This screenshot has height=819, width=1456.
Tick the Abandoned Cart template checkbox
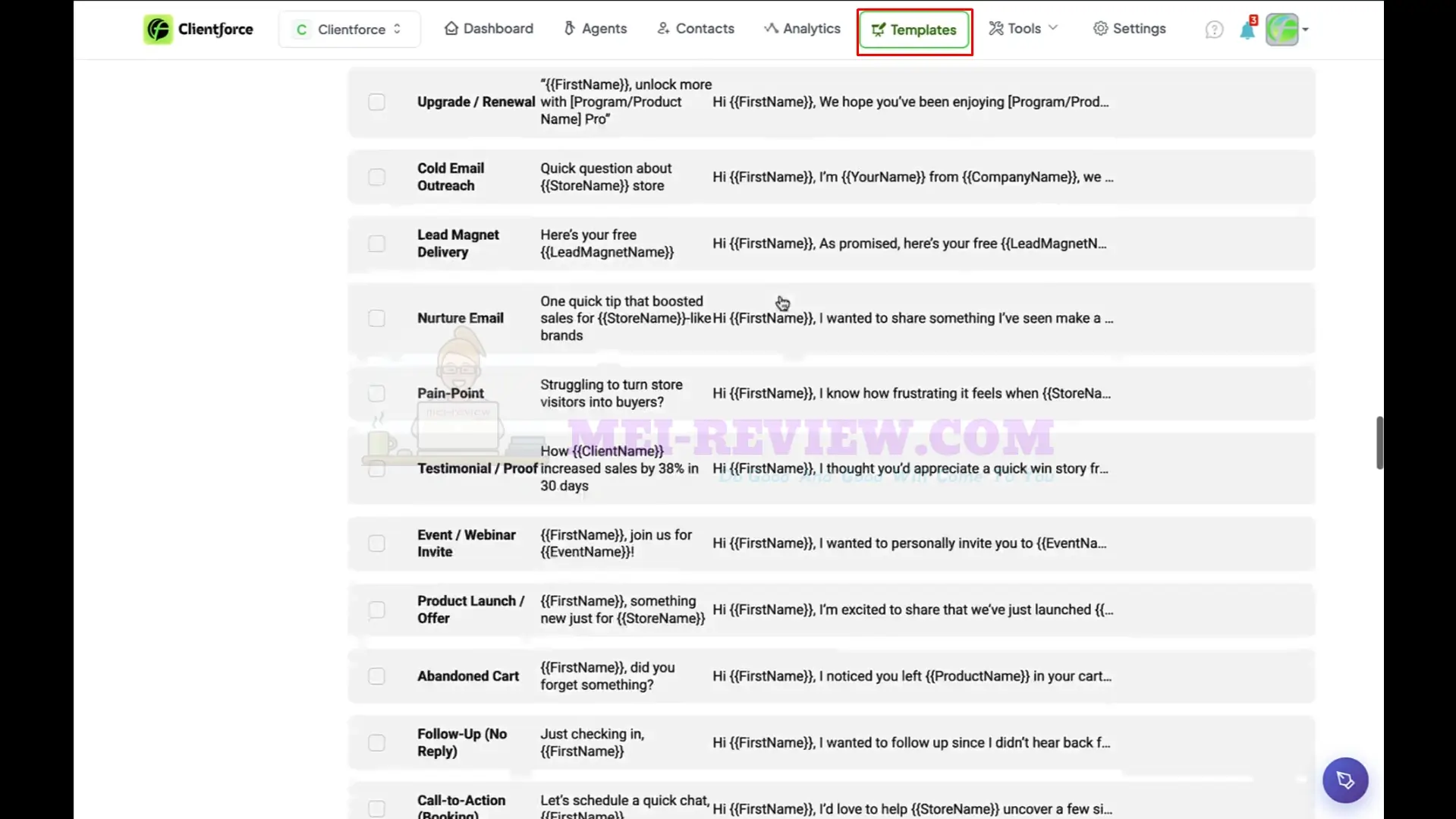pos(376,676)
